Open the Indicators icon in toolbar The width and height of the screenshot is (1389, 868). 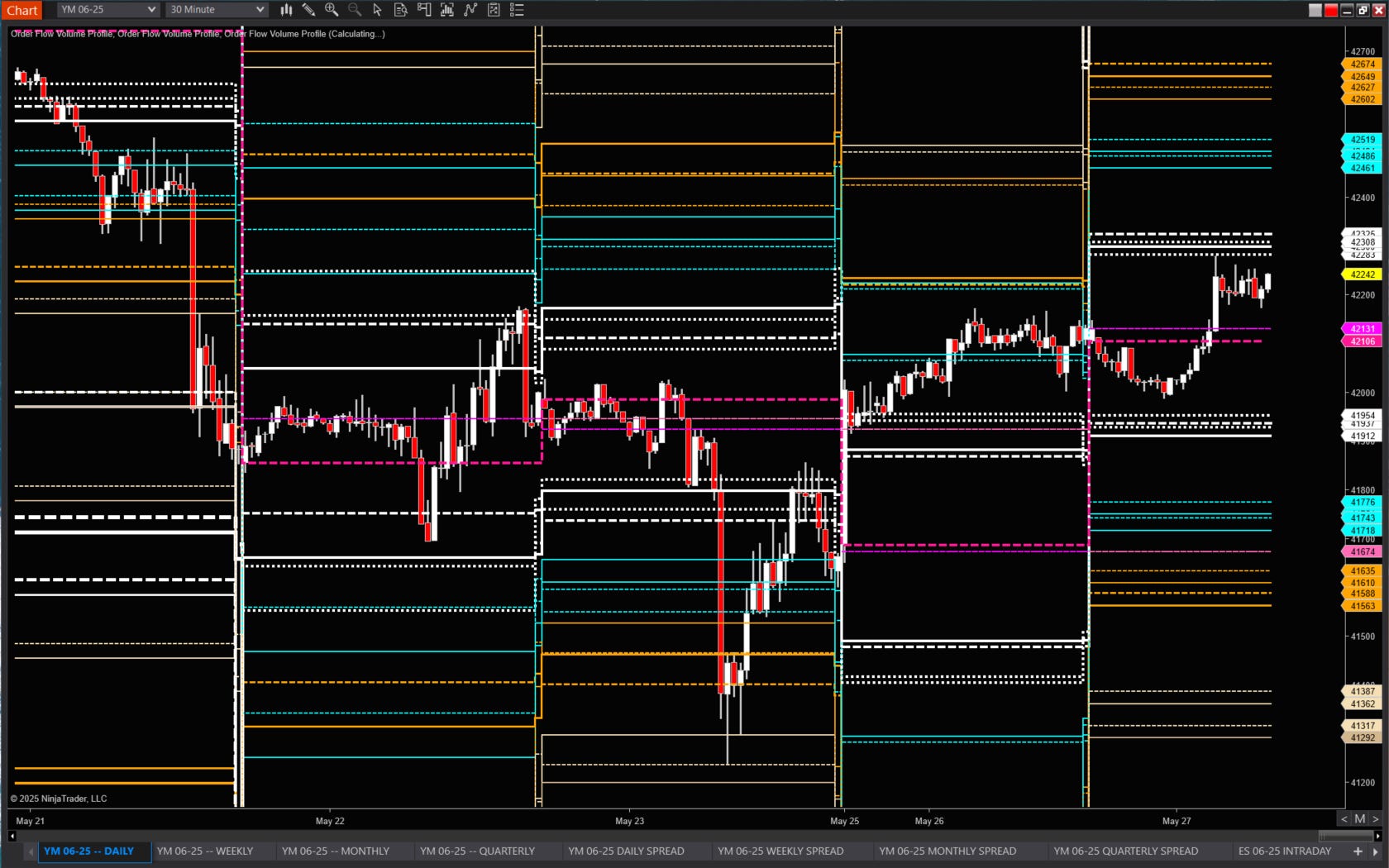447,10
